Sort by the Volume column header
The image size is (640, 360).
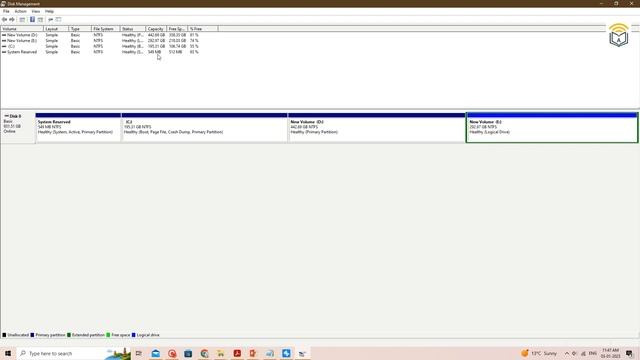22,29
